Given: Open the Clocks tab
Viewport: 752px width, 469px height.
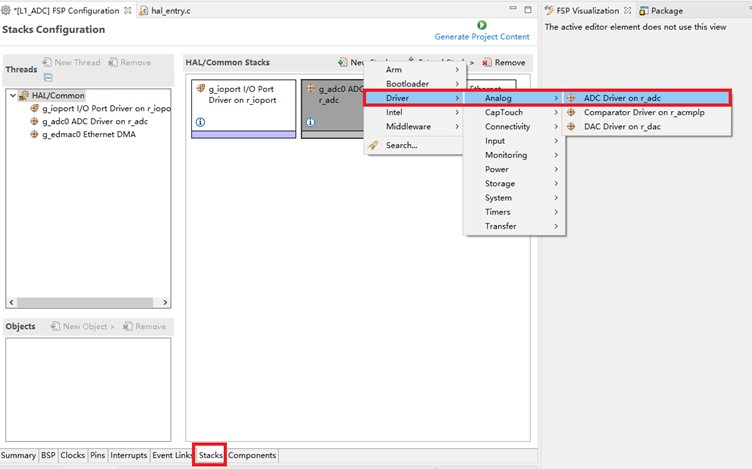Looking at the screenshot, I should (73, 456).
